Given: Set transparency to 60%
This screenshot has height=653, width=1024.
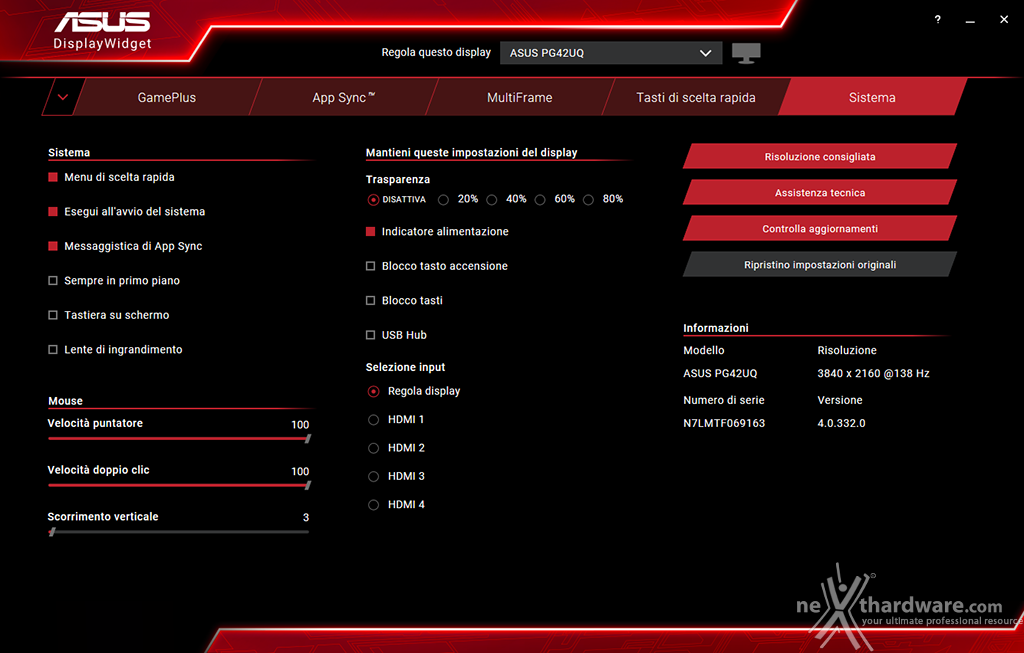Looking at the screenshot, I should click(540, 200).
